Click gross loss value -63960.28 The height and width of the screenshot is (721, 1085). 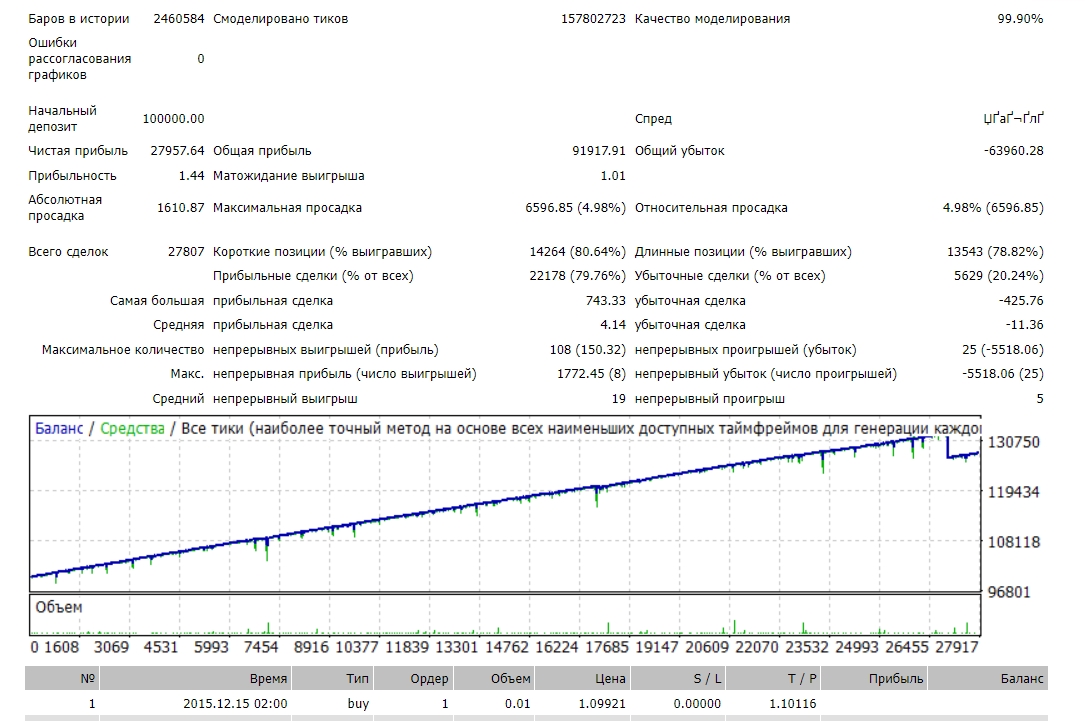(x=1013, y=150)
